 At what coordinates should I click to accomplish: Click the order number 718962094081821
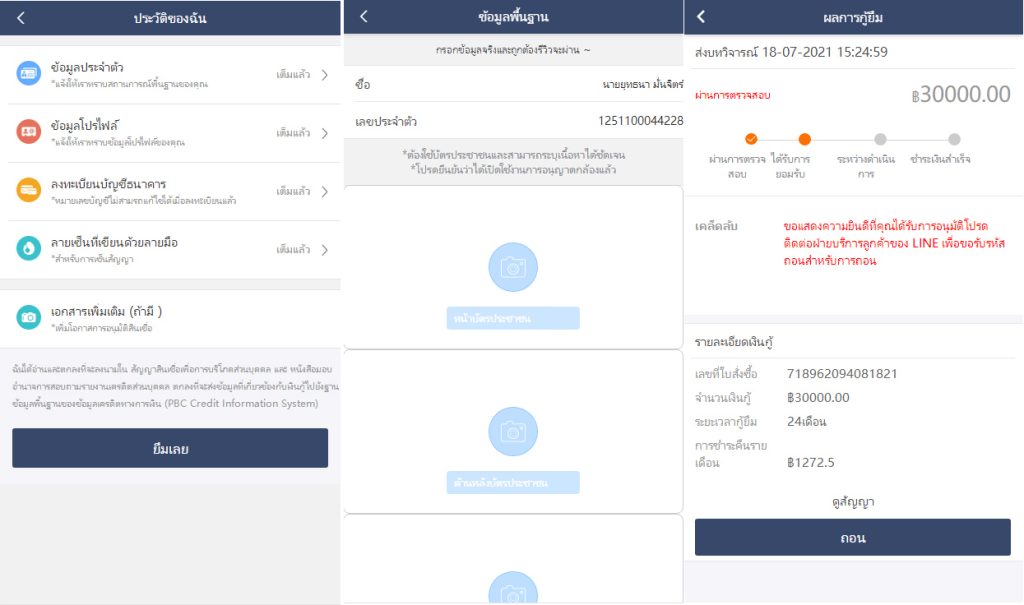[842, 374]
